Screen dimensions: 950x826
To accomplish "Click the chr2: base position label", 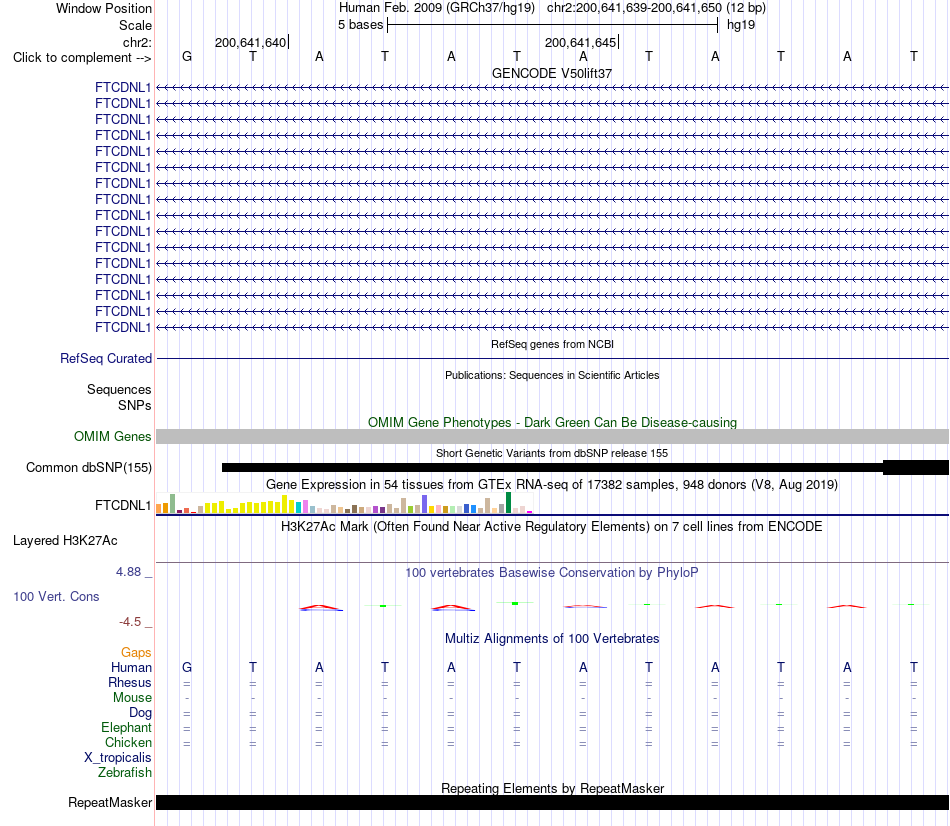I will click(x=137, y=42).
